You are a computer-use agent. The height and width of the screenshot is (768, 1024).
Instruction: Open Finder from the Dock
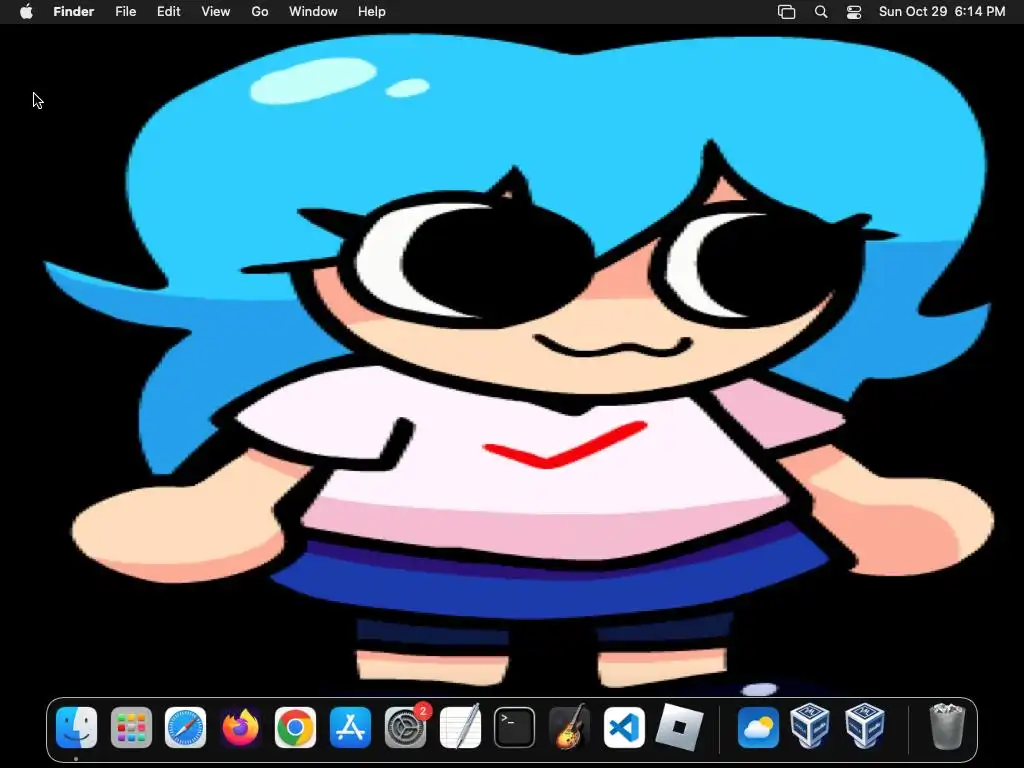pyautogui.click(x=76, y=728)
